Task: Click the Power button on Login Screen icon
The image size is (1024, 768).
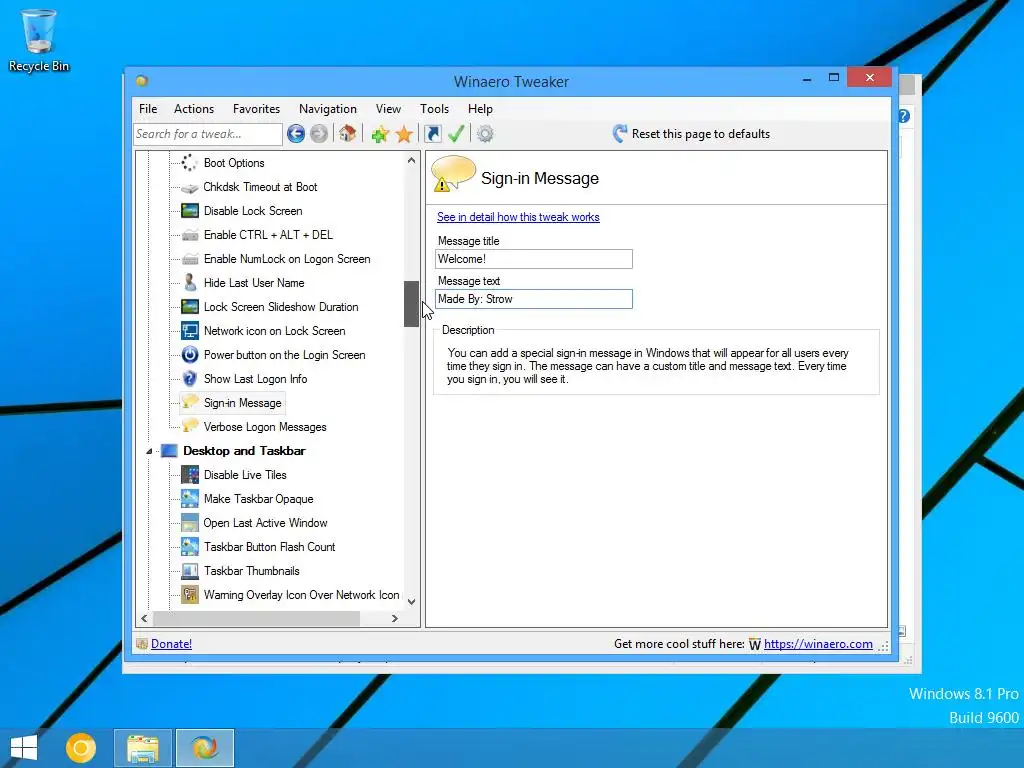Action: pyautogui.click(x=189, y=355)
